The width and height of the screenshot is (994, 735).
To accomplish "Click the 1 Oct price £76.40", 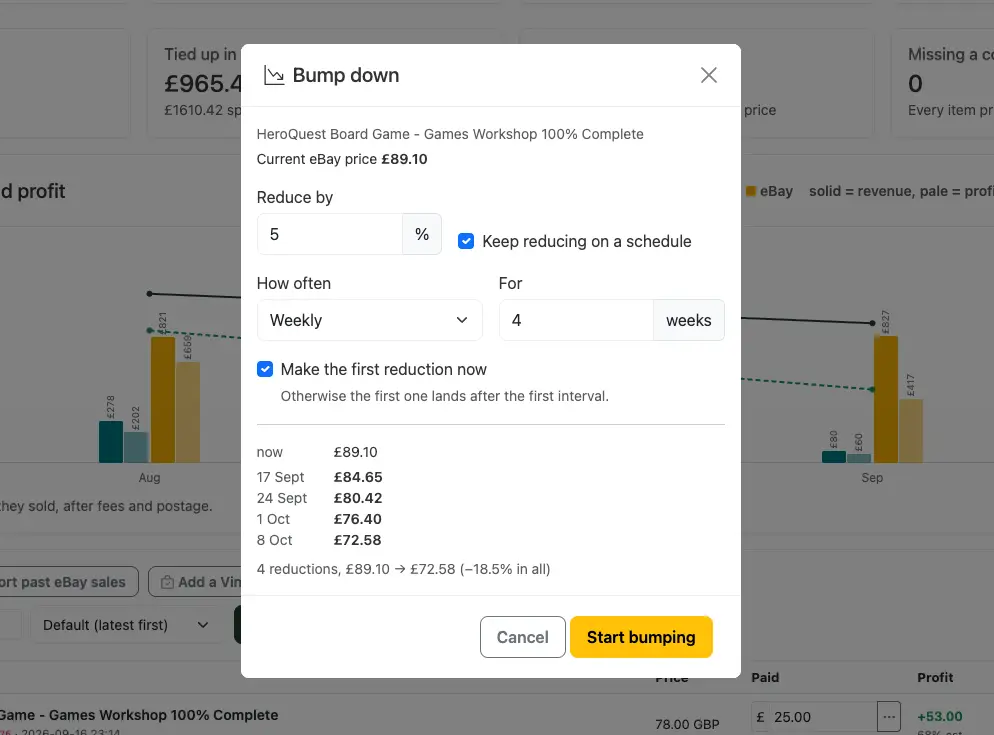I will point(358,519).
